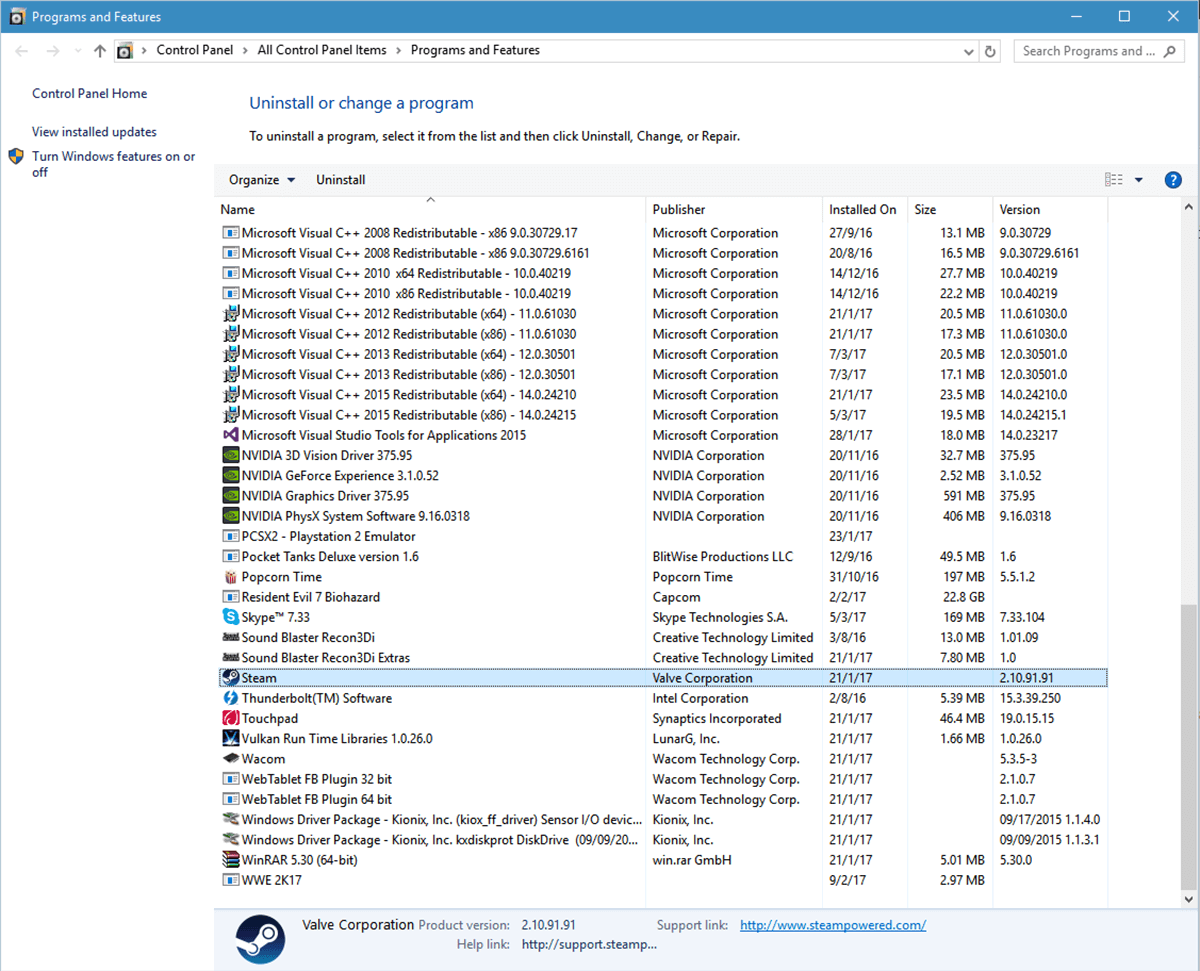The image size is (1200, 971).
Task: Click the Visual Studio Tools for Applications icon
Action: pyautogui.click(x=231, y=435)
